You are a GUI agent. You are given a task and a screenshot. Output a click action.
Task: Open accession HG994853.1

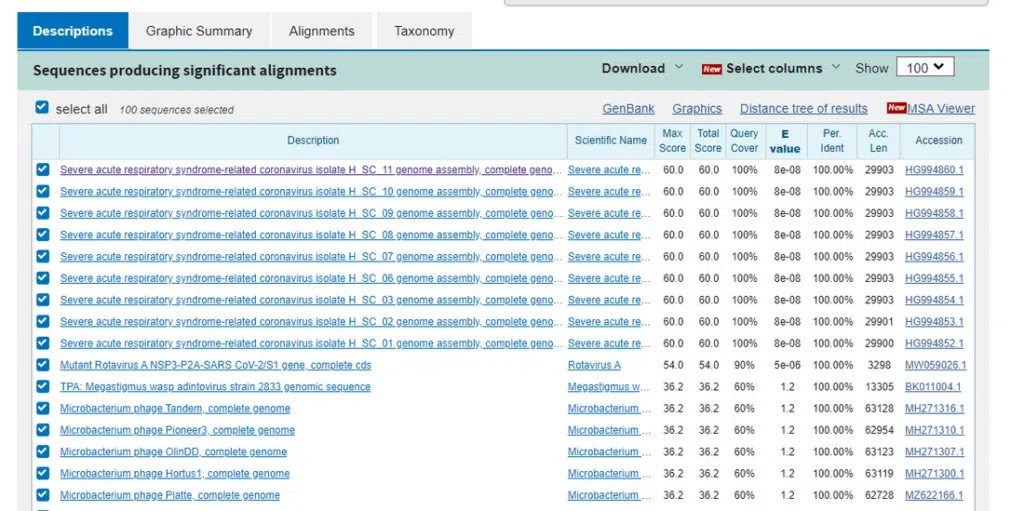pyautogui.click(x=934, y=321)
